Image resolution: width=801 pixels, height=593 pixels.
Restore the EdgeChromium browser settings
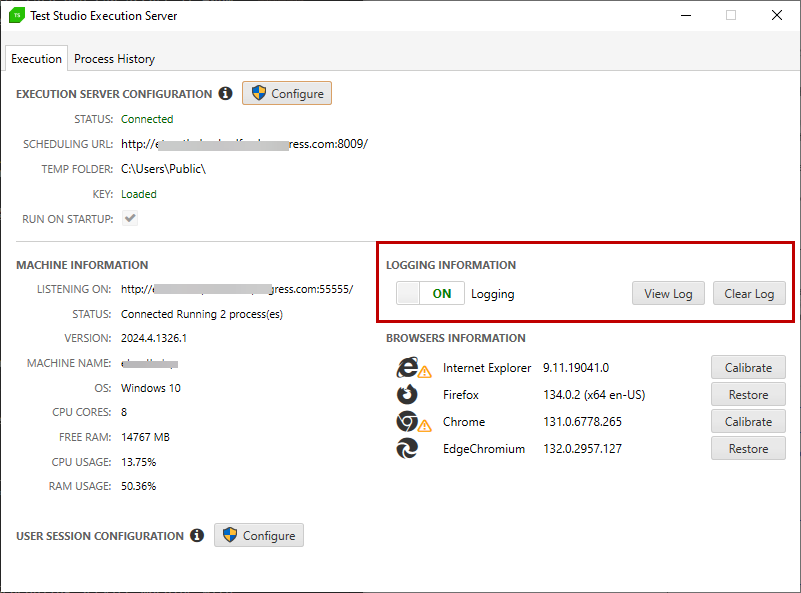click(748, 449)
